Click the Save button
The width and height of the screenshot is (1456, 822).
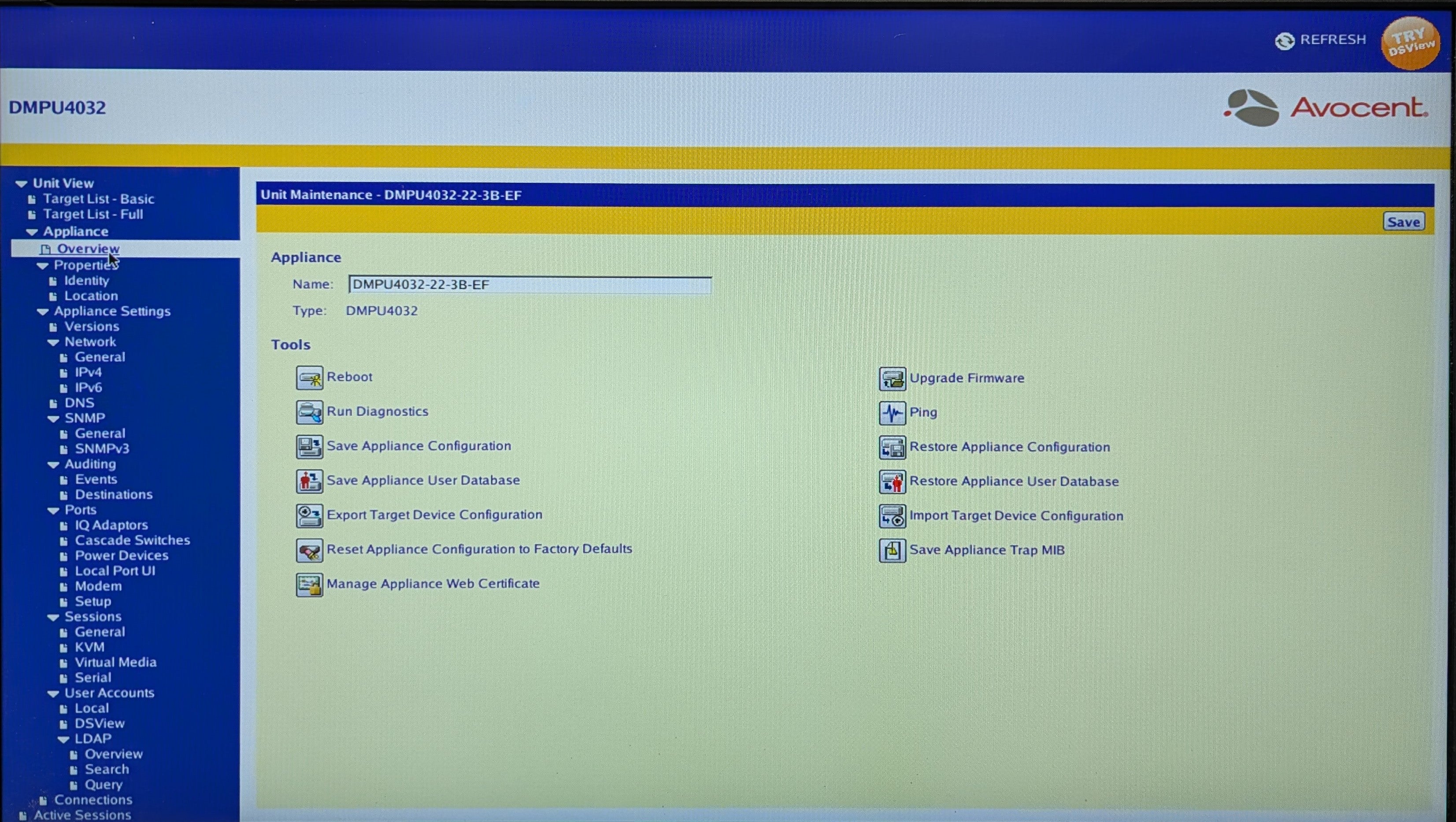pyautogui.click(x=1404, y=222)
